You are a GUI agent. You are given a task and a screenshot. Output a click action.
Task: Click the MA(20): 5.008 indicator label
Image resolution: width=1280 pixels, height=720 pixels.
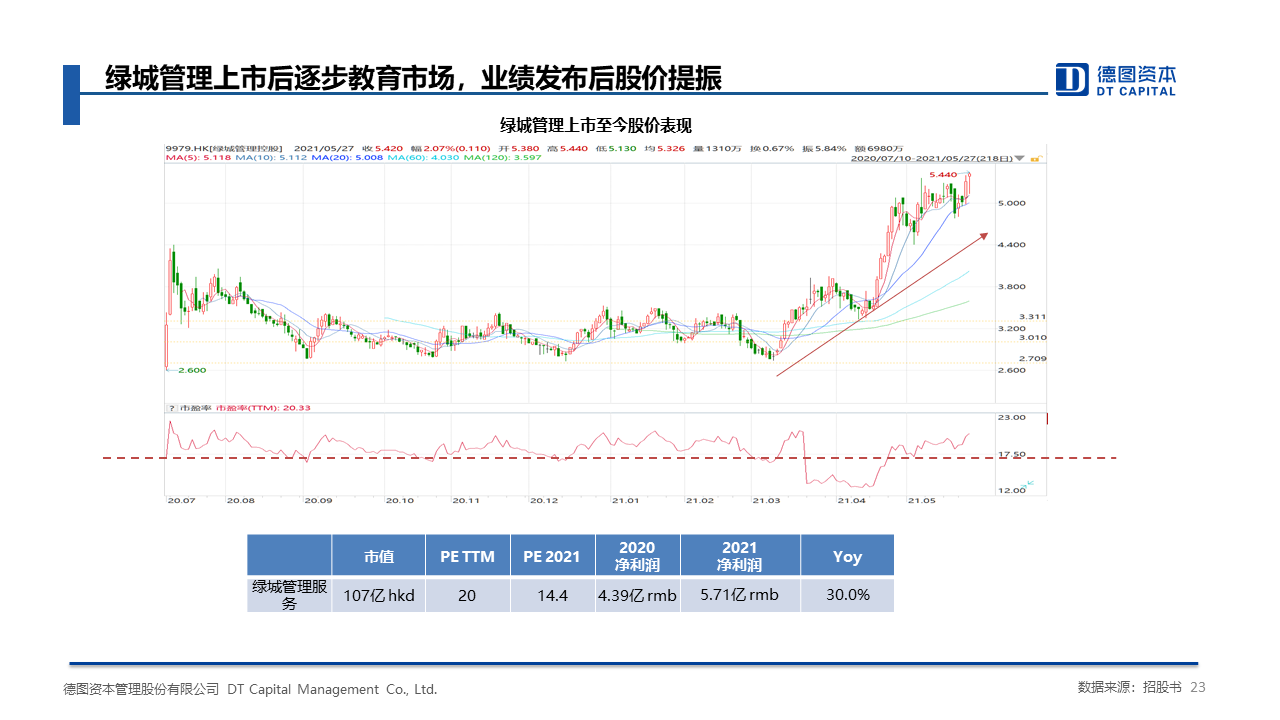(x=347, y=158)
